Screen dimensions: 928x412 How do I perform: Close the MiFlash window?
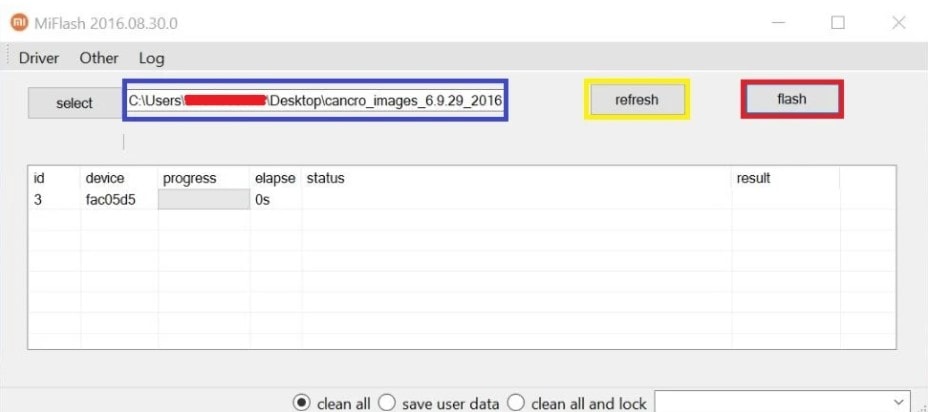click(x=899, y=23)
